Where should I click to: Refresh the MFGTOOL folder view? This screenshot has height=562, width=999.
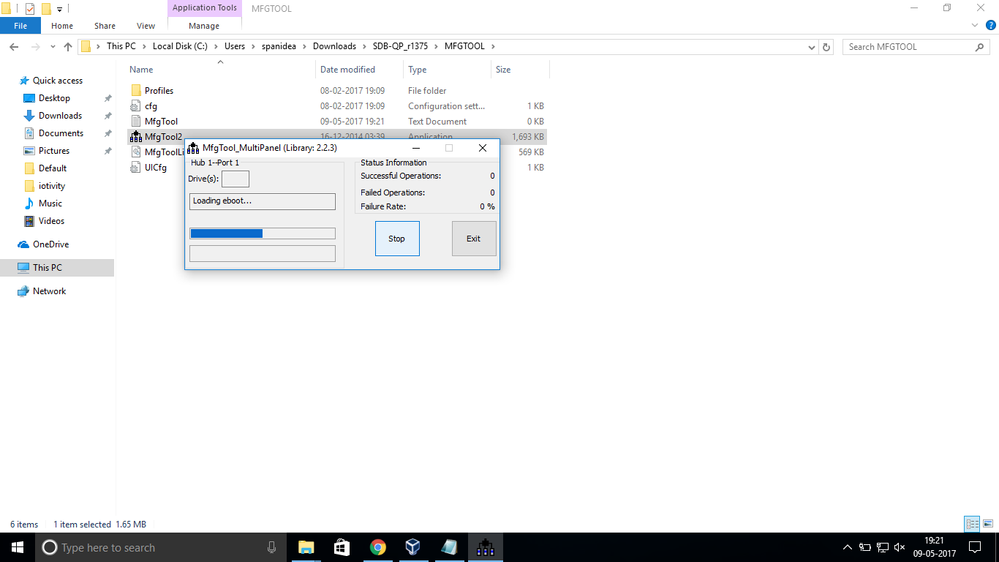[x=826, y=47]
